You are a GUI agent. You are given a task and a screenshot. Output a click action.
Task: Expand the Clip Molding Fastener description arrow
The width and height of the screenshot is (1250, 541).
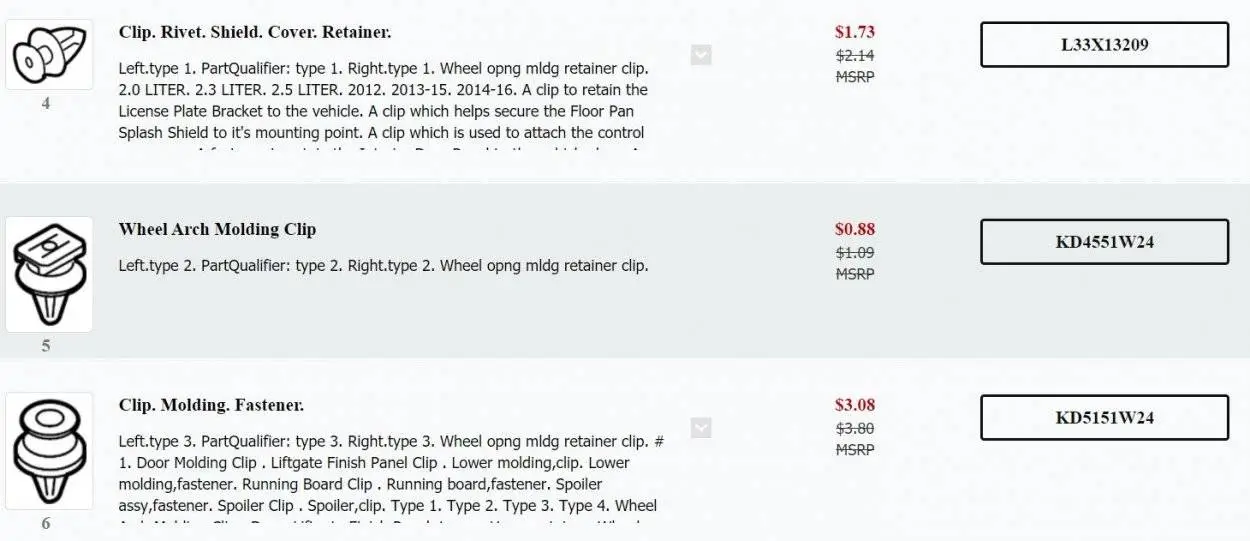click(x=701, y=428)
